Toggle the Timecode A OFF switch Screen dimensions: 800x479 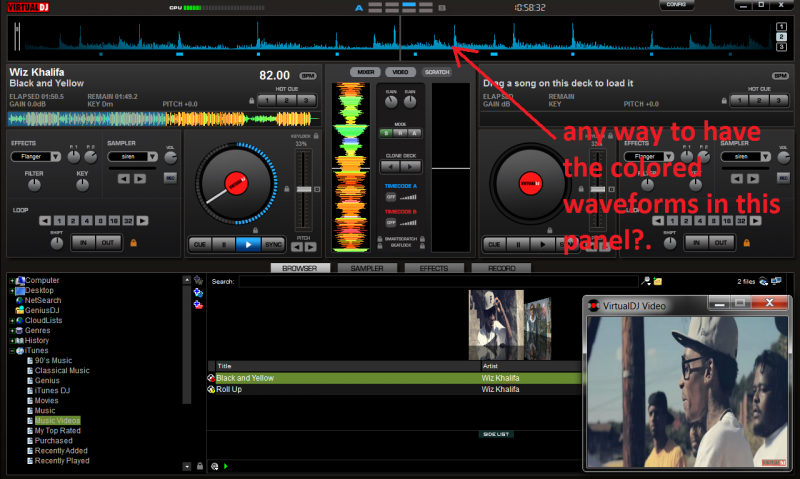tap(391, 197)
